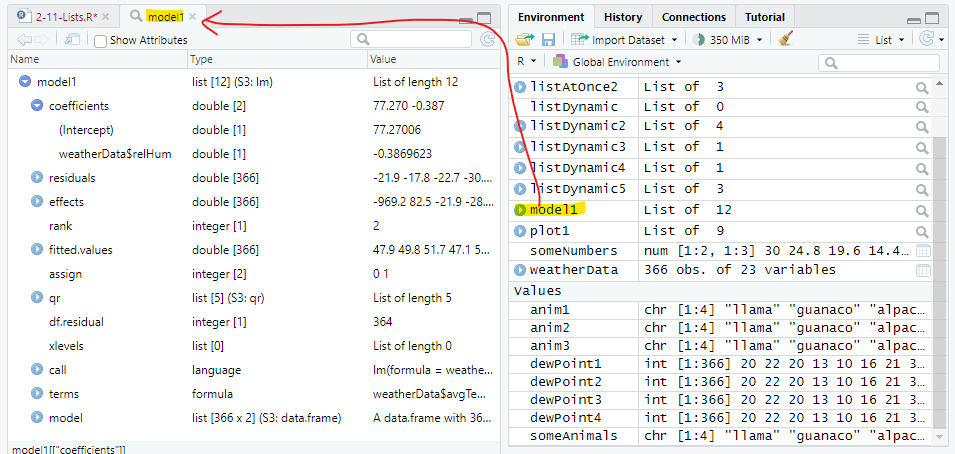Click the Name column header

pos(97,59)
